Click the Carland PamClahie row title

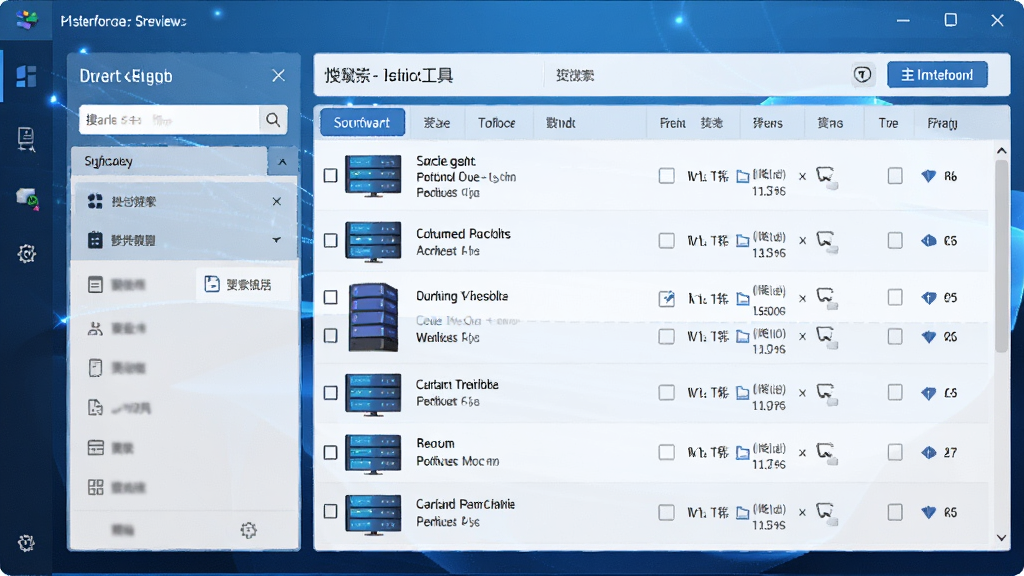(466, 504)
